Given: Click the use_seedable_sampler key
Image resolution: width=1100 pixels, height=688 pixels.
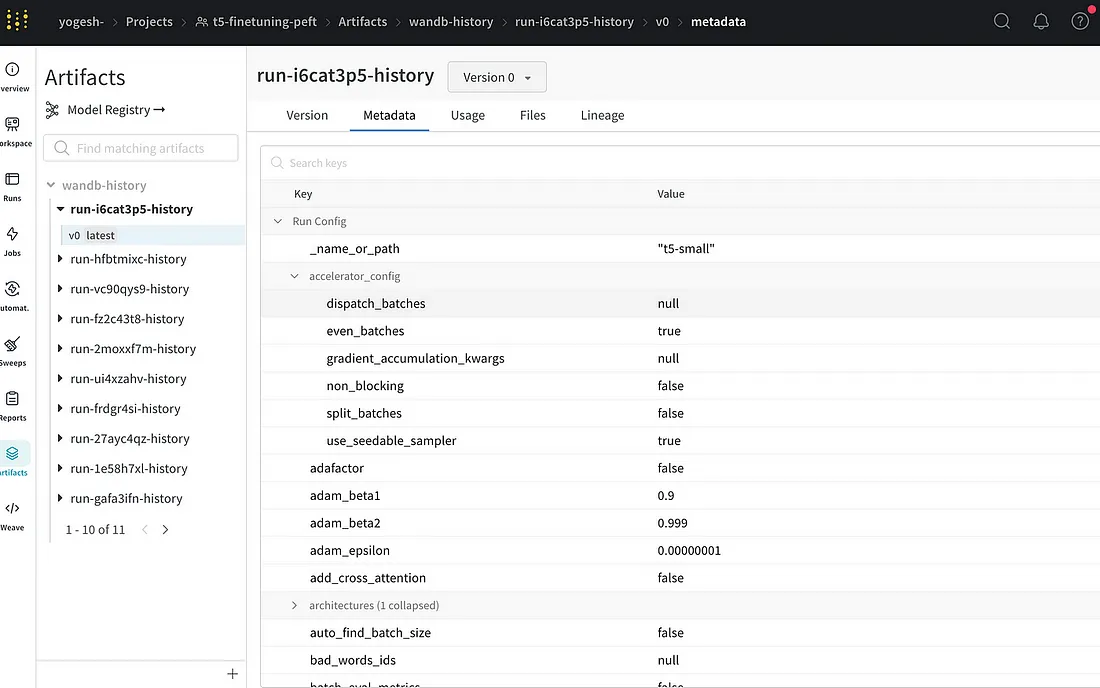Looking at the screenshot, I should pos(391,440).
